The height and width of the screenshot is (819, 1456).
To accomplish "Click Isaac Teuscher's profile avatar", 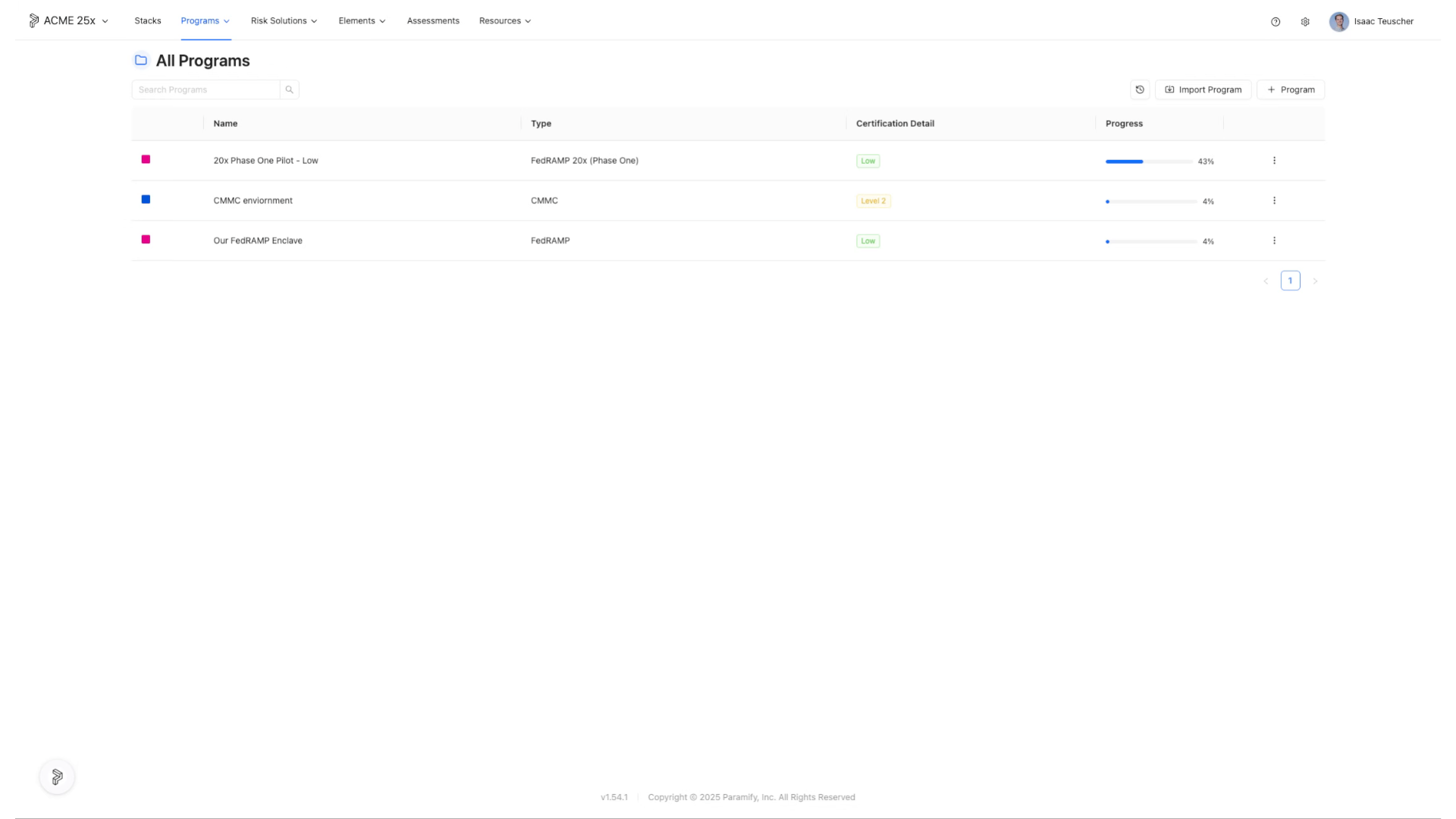I will click(x=1339, y=21).
